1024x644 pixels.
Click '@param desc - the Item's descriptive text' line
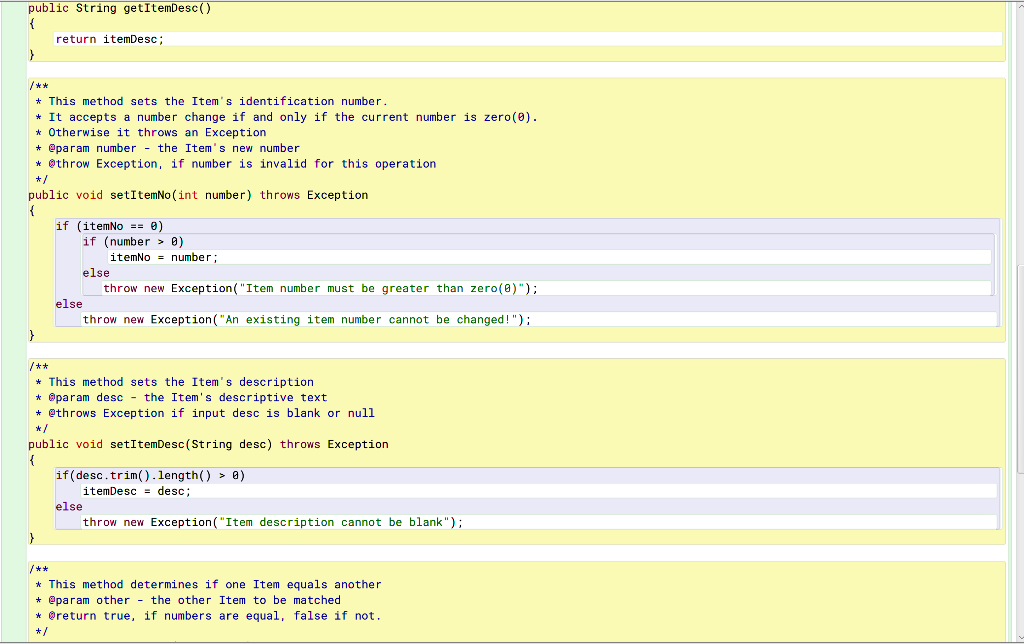[187, 398]
